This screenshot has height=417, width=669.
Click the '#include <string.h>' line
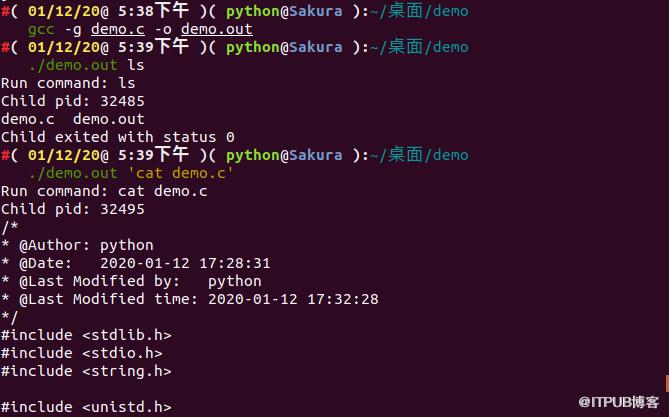[x=86, y=371]
